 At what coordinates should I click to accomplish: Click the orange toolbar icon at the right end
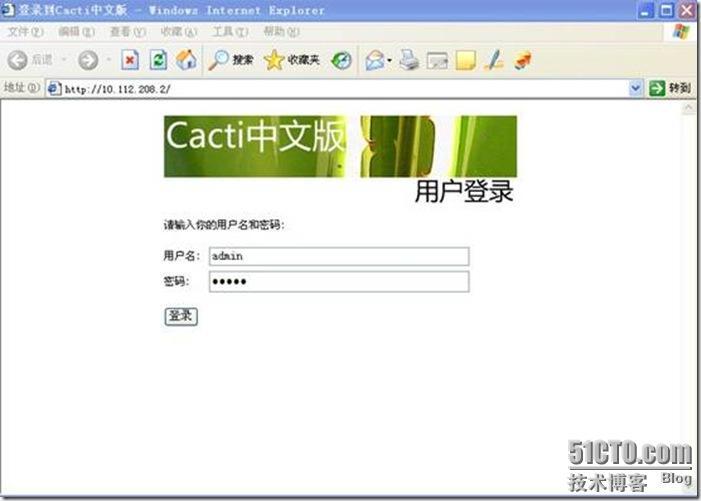point(522,60)
